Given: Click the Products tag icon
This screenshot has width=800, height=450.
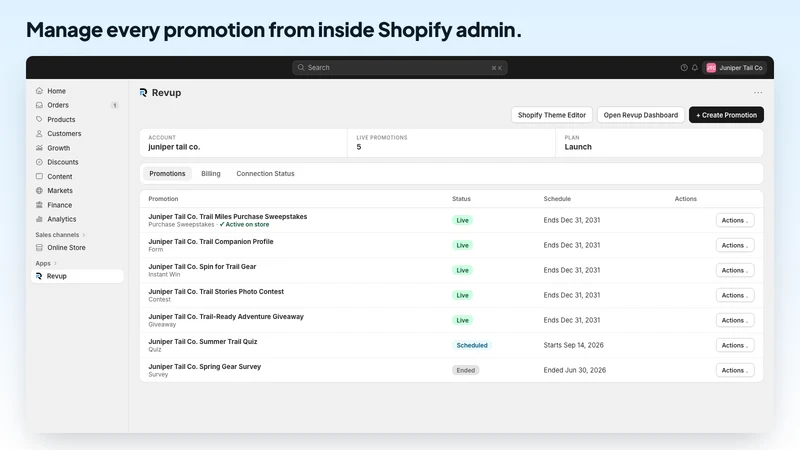Looking at the screenshot, I should coord(39,119).
